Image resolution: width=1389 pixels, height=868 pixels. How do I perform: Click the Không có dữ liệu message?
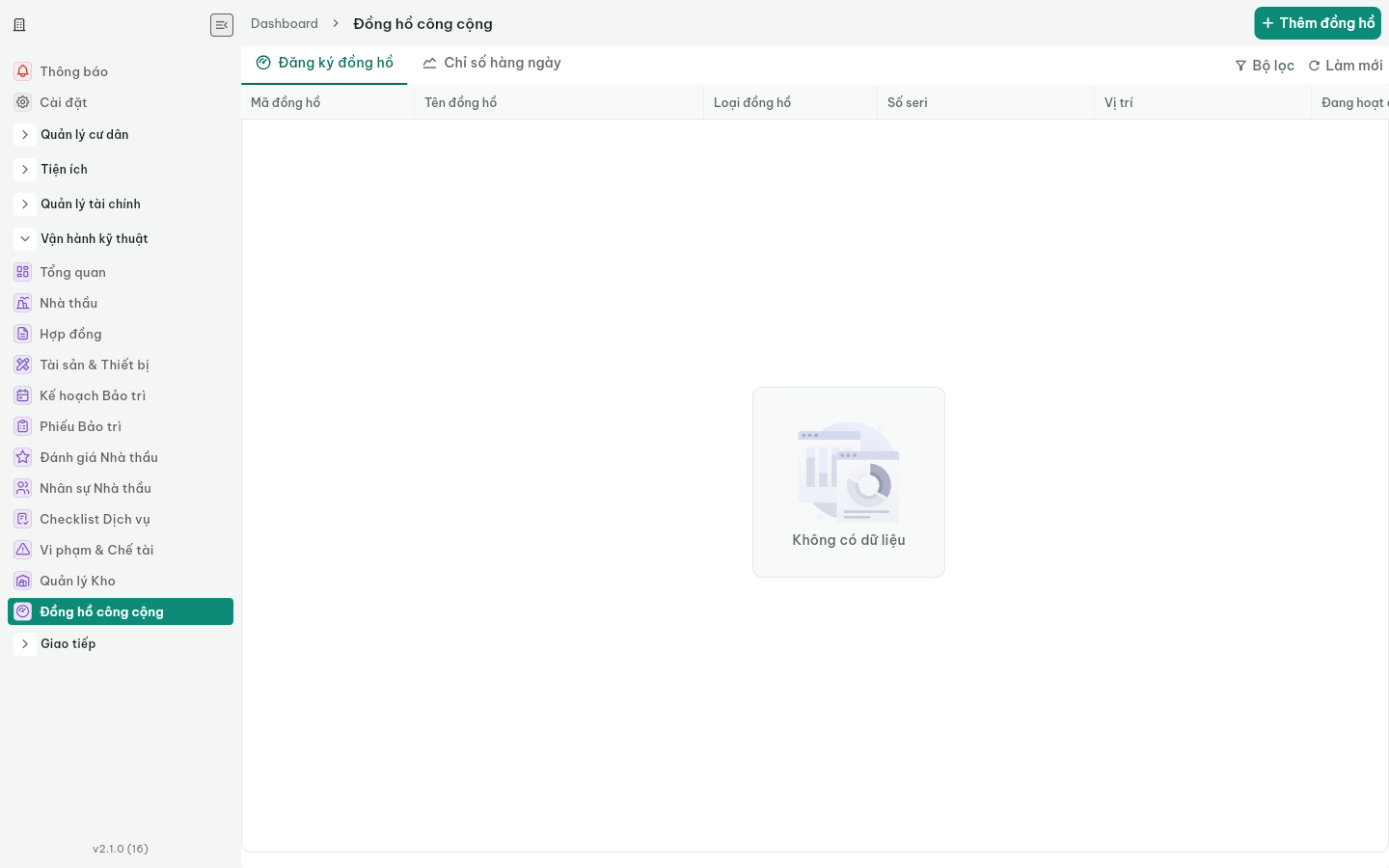pyautogui.click(x=849, y=540)
